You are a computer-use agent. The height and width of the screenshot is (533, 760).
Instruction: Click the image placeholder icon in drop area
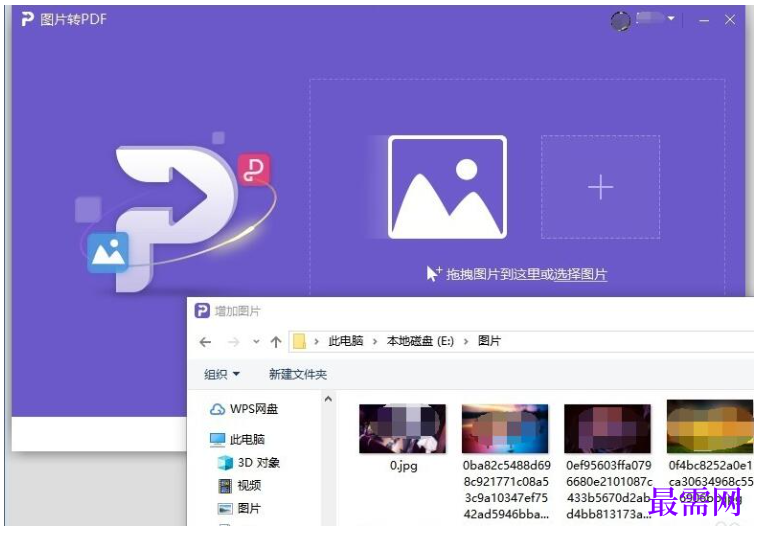pos(447,187)
